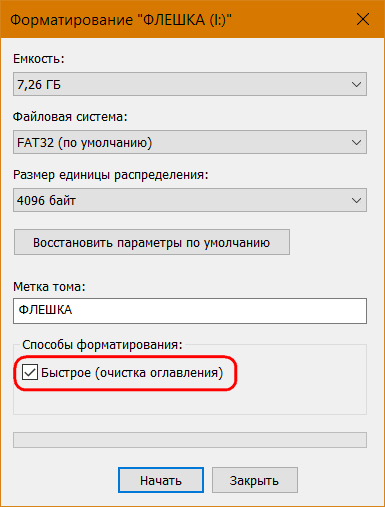Click the chevron arrow beside 4096 байт
385x507 pixels.
click(x=356, y=201)
